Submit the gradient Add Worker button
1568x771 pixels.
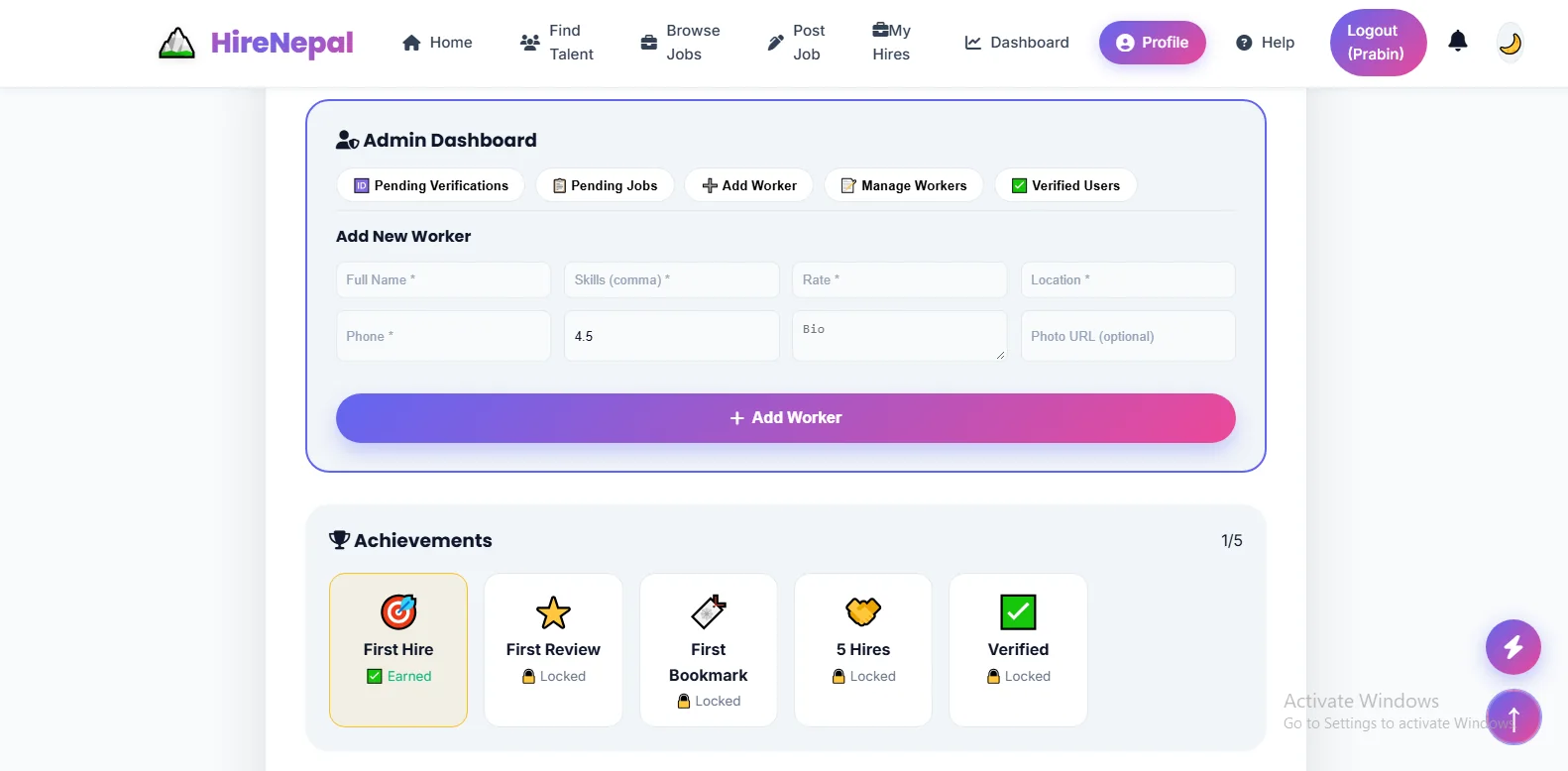click(x=786, y=418)
